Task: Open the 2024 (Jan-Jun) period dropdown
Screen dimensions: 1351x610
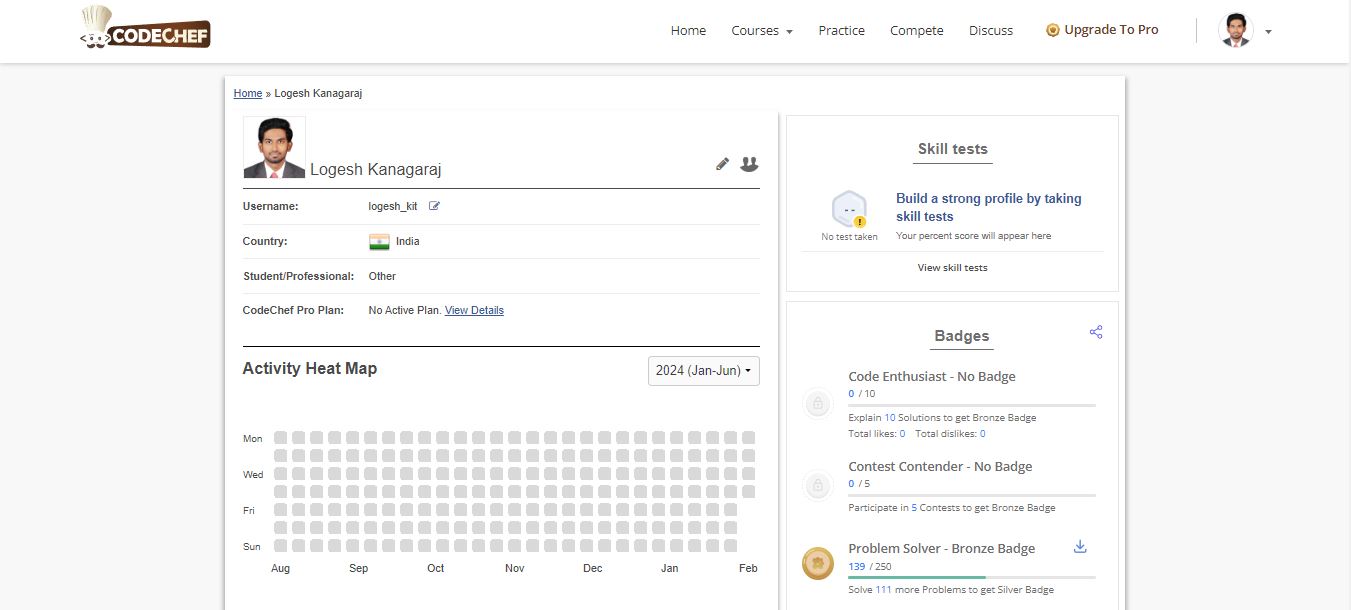Action: 704,371
